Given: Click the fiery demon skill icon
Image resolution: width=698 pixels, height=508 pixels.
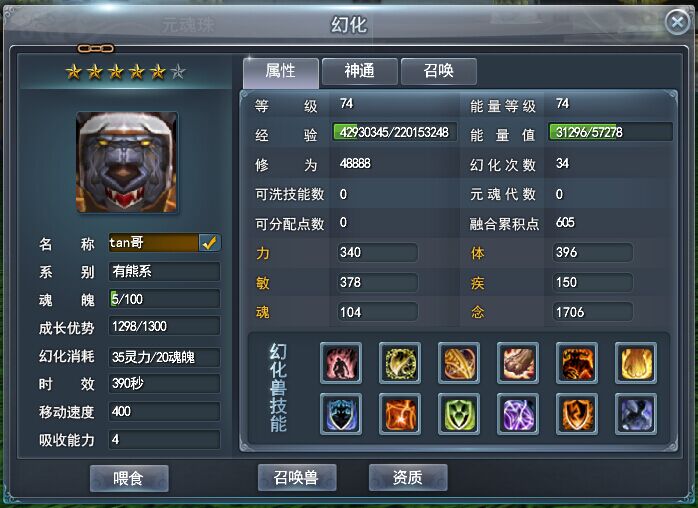Looking at the screenshot, I should tap(576, 363).
